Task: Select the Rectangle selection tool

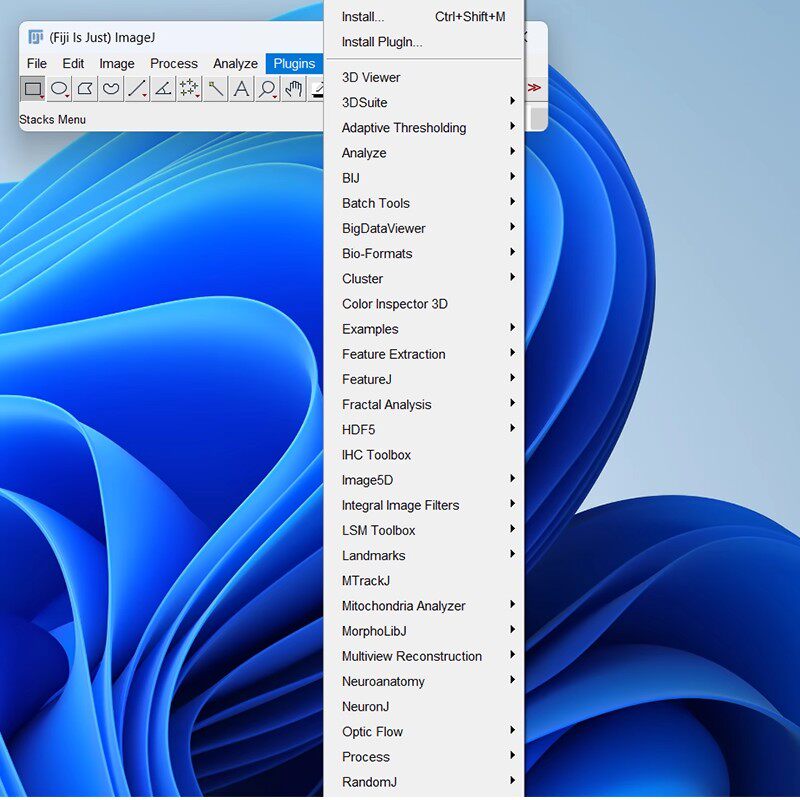Action: coord(33,89)
